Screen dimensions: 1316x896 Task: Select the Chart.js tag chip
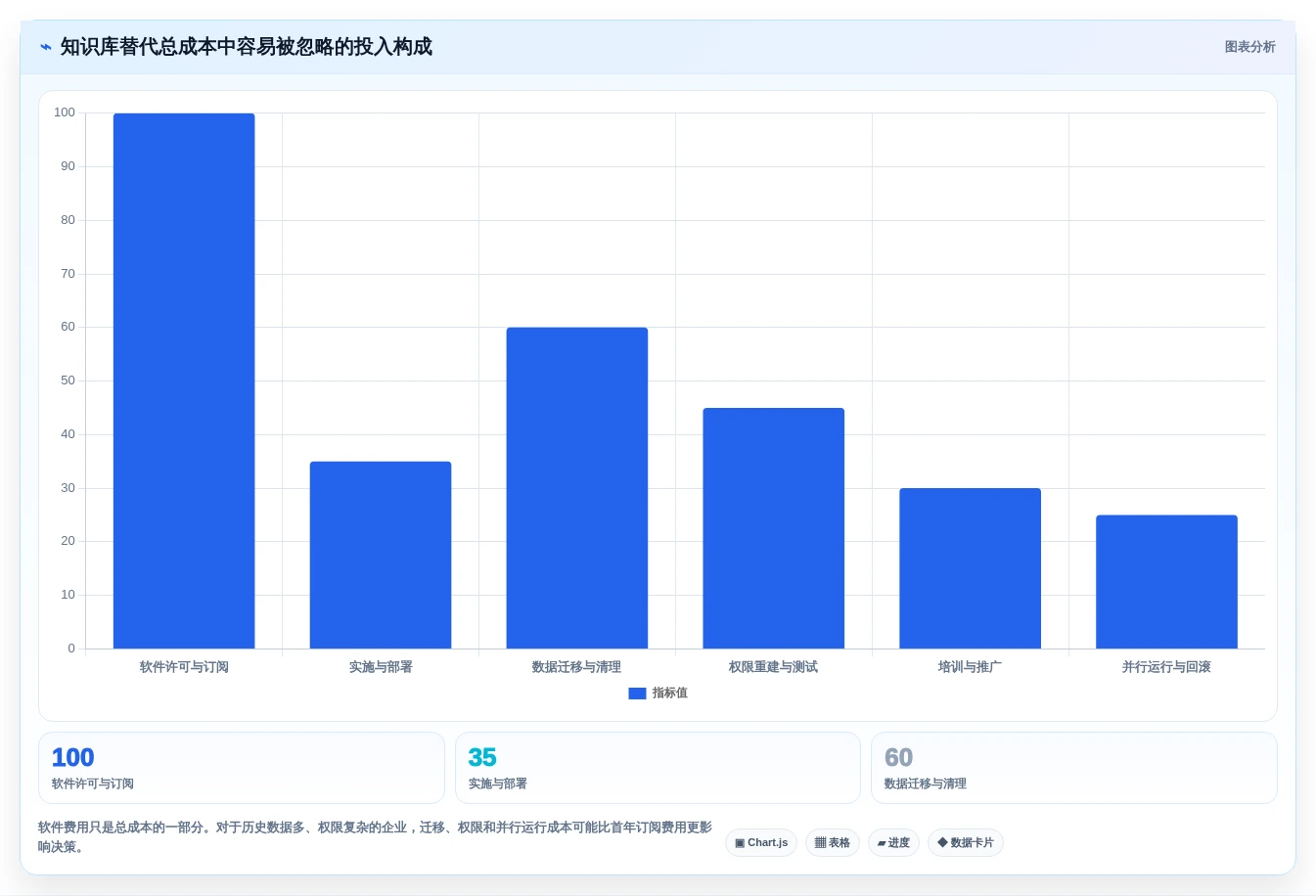[761, 842]
